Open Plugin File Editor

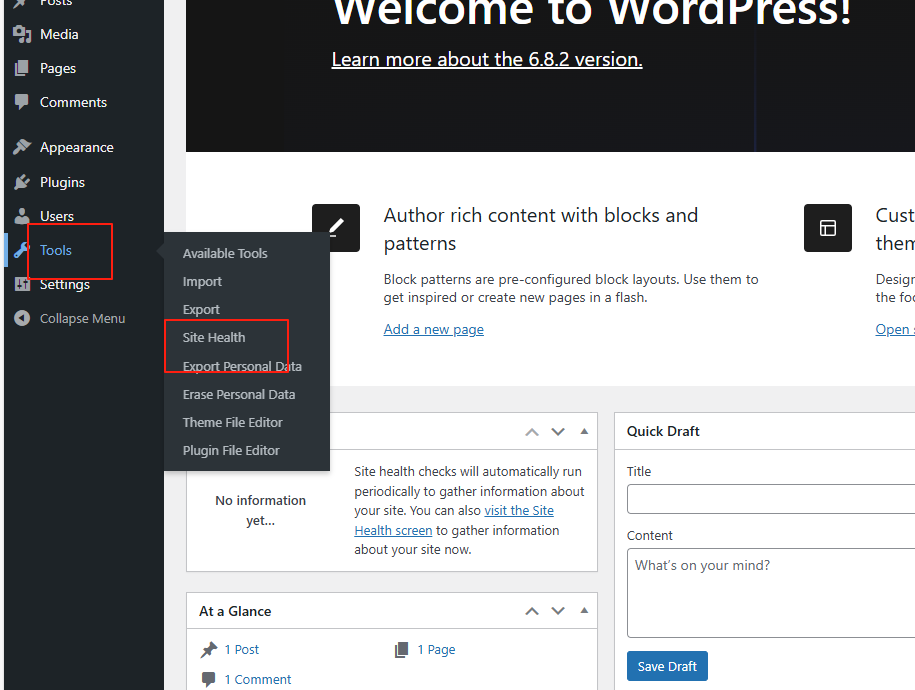231,451
